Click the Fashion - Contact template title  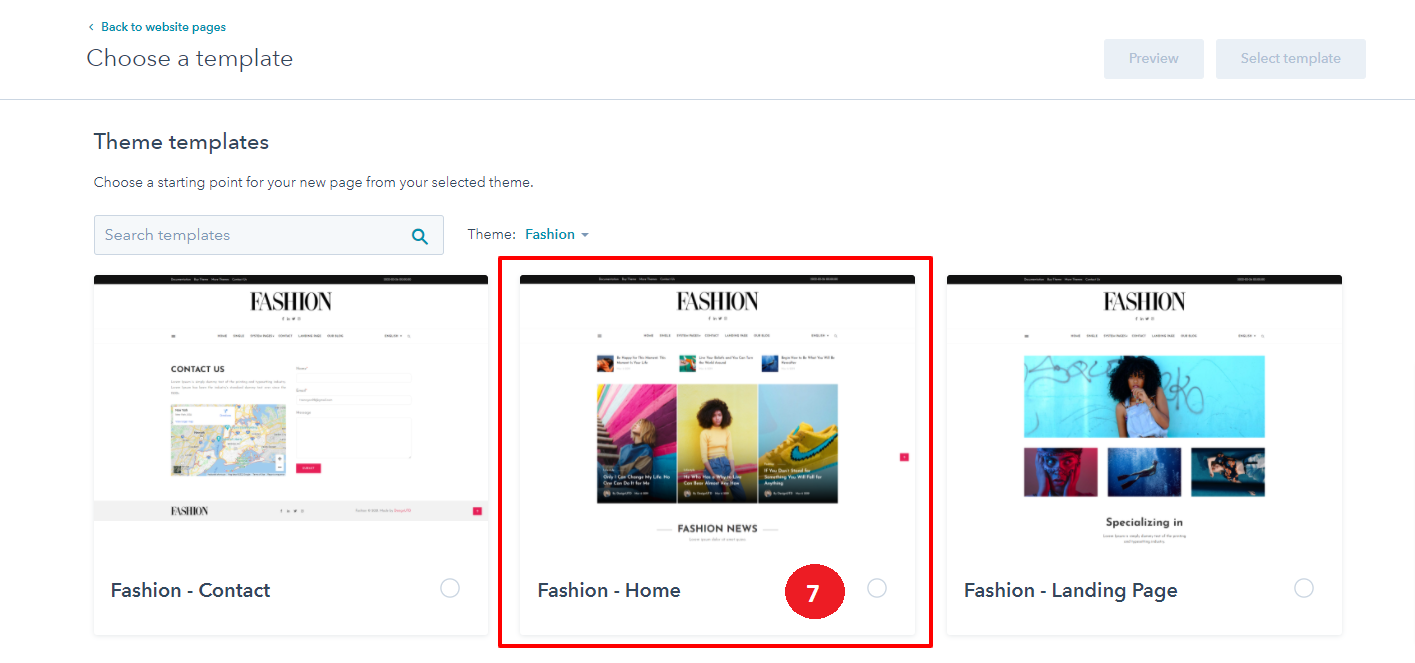point(190,591)
